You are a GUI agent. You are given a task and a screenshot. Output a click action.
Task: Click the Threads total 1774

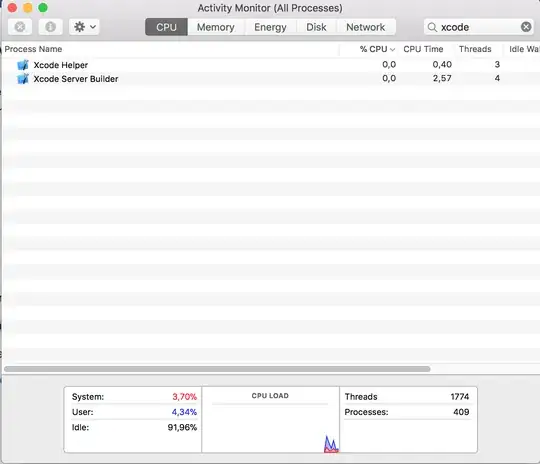coord(460,397)
